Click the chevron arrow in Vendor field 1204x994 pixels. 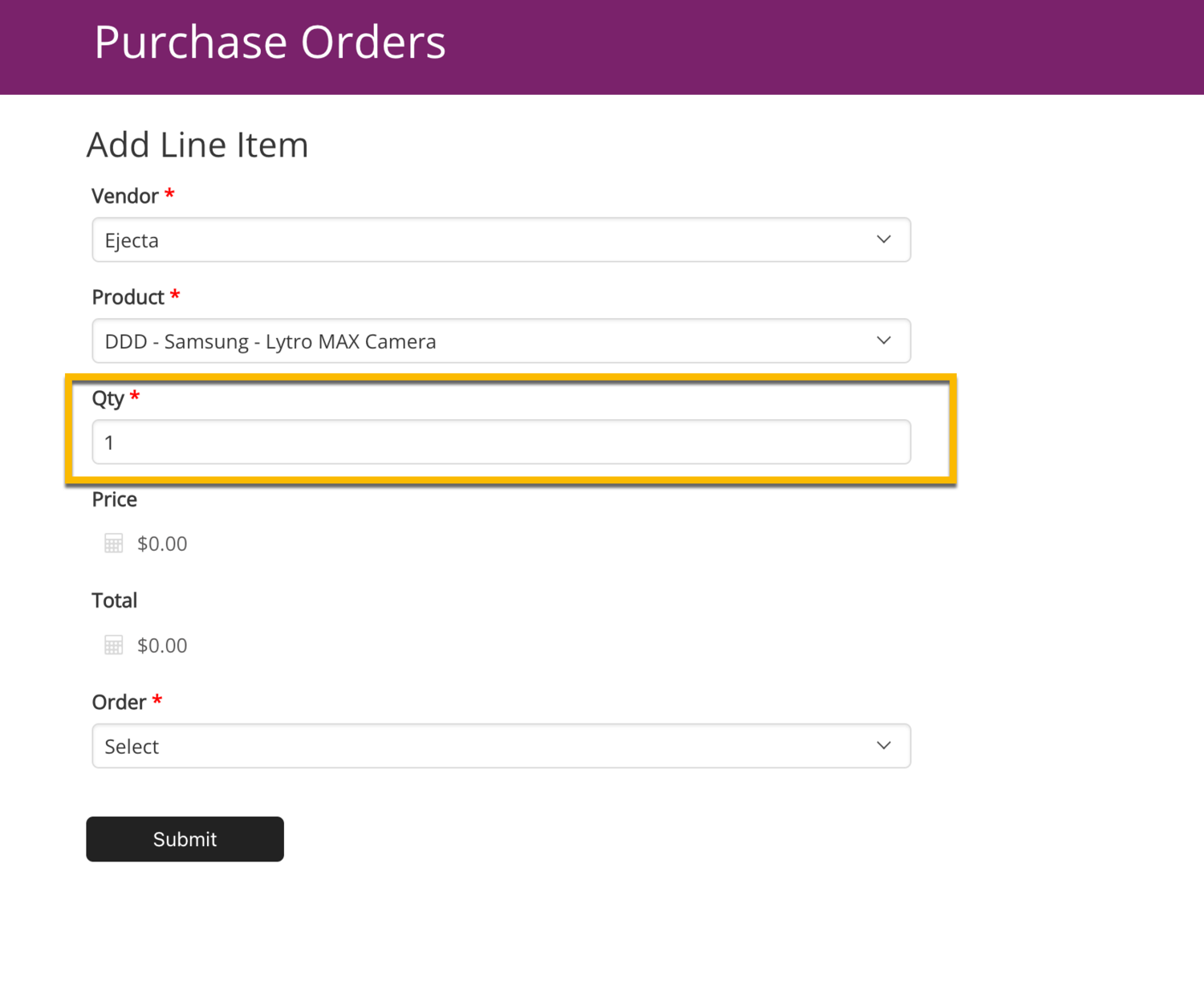[x=884, y=239]
